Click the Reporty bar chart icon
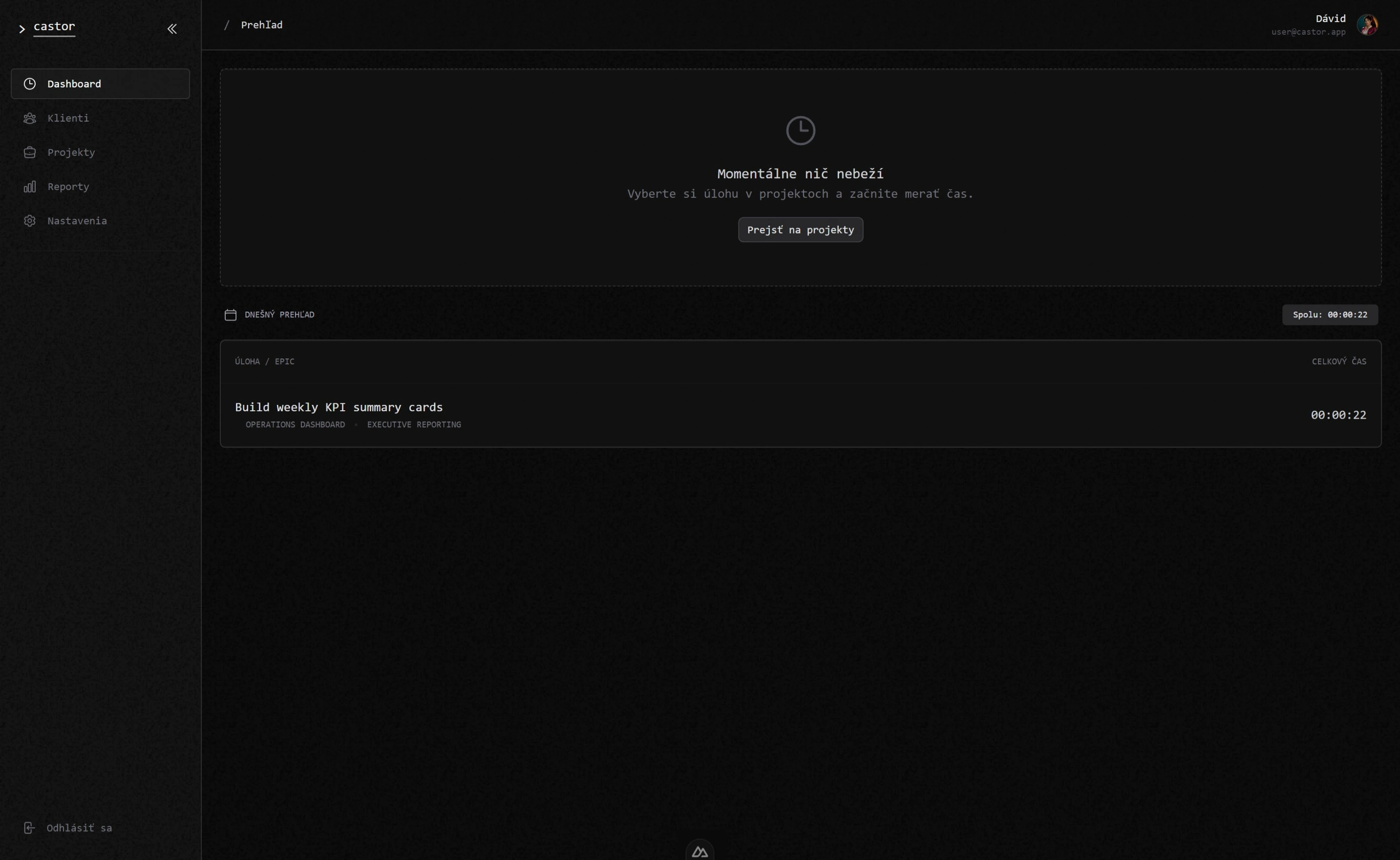 (x=30, y=187)
